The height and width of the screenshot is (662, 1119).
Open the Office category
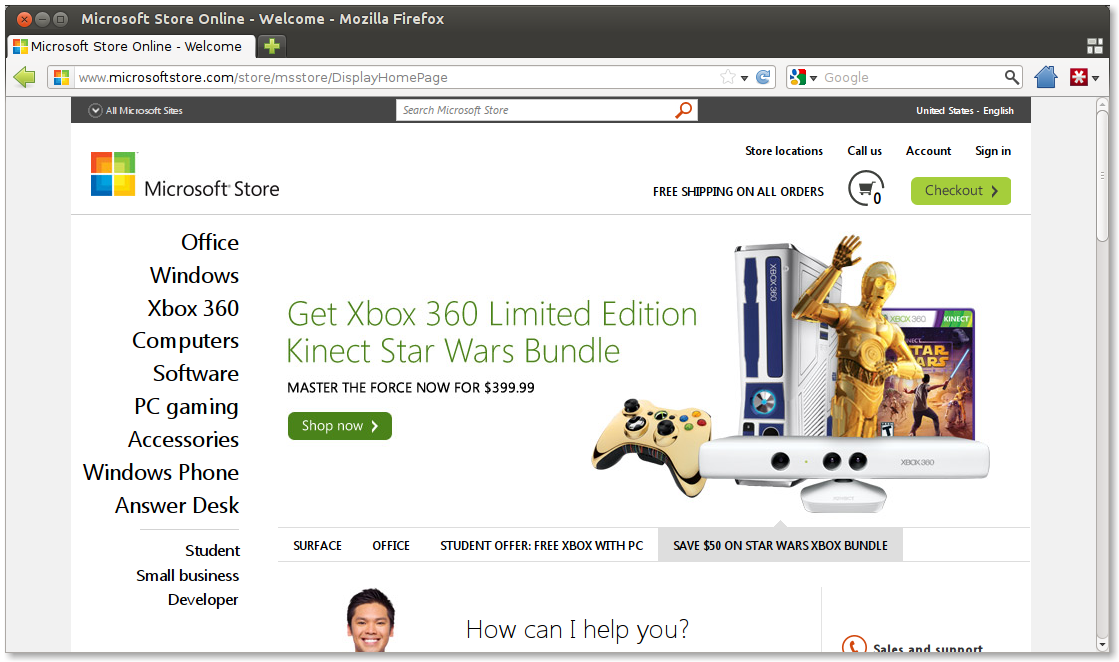[x=210, y=243]
